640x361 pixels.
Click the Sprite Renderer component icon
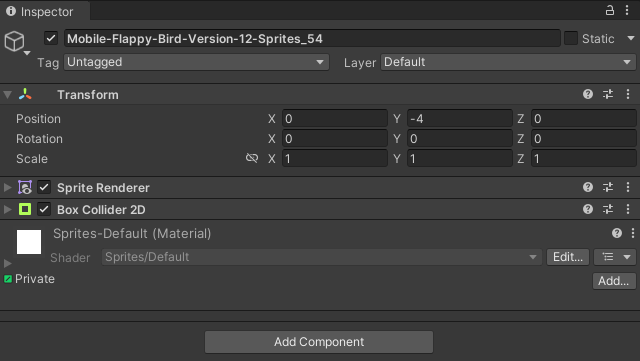25,187
